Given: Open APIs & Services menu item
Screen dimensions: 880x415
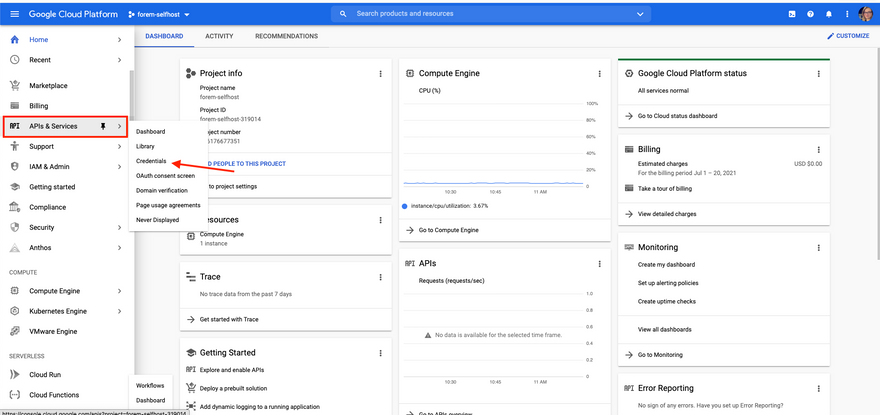Looking at the screenshot, I should pos(65,126).
